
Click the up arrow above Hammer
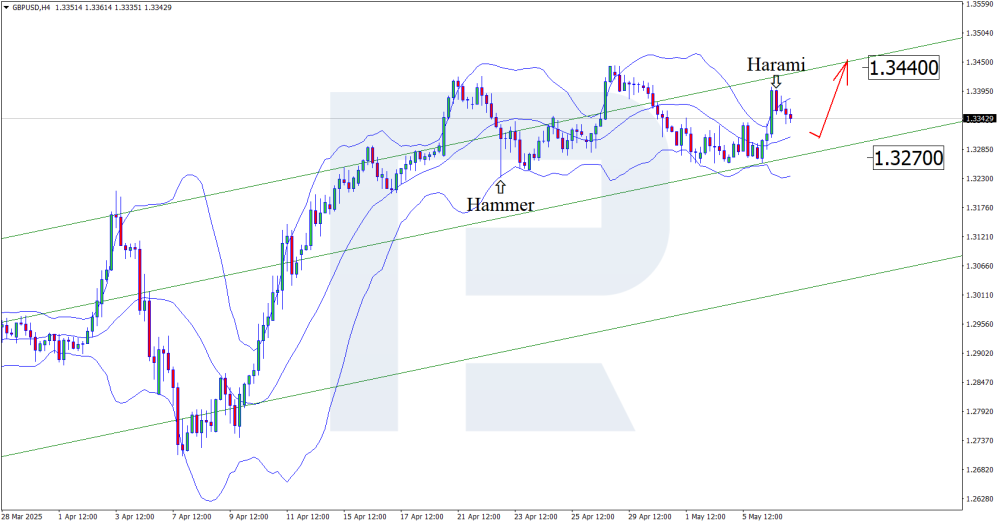500,185
